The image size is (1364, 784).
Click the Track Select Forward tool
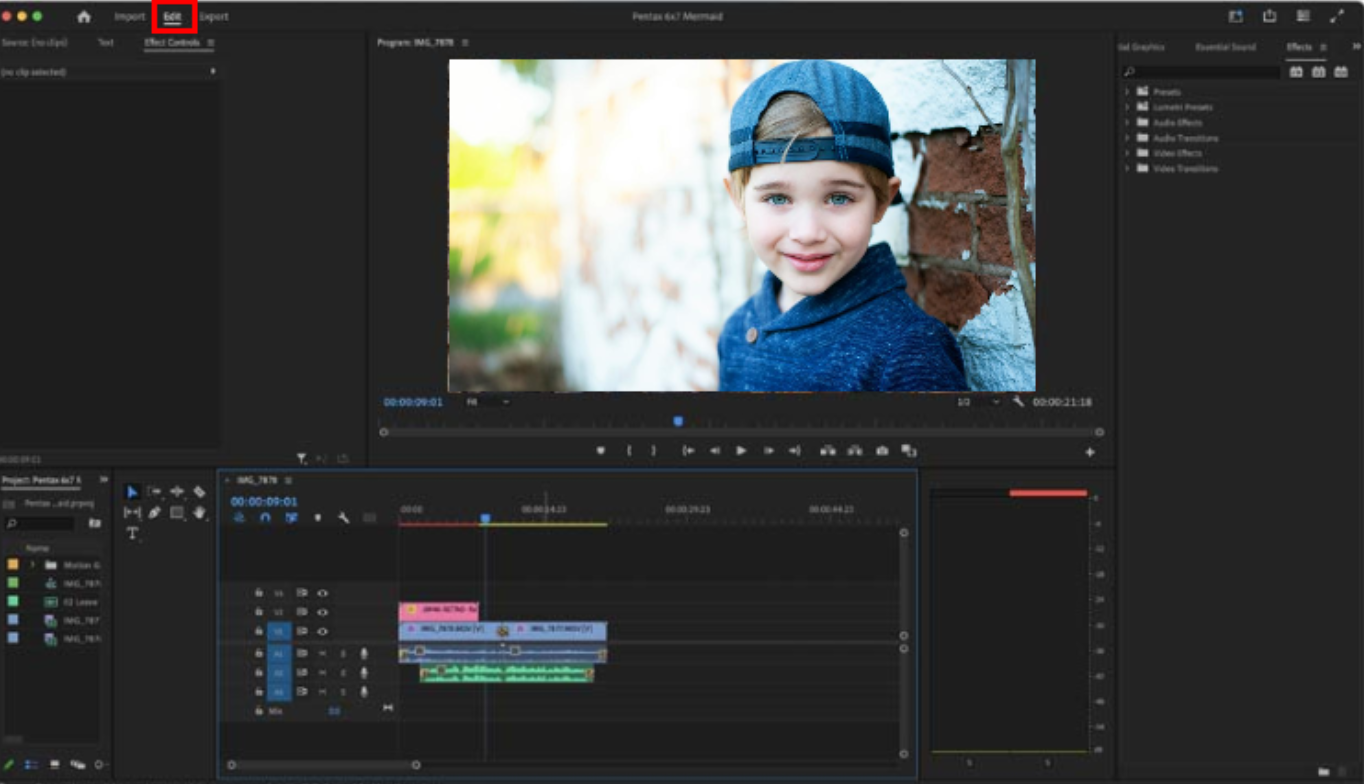click(156, 492)
